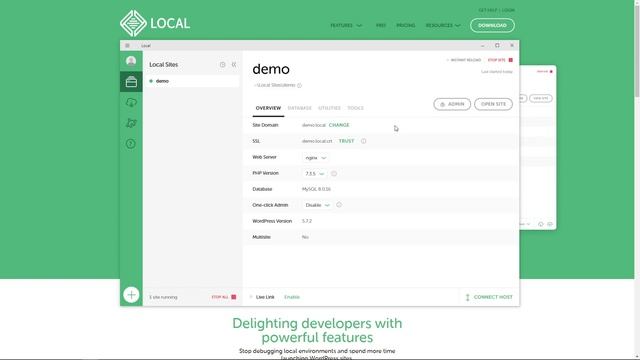The height and width of the screenshot is (360, 640).
Task: Stop the demo site
Action: 500,60
